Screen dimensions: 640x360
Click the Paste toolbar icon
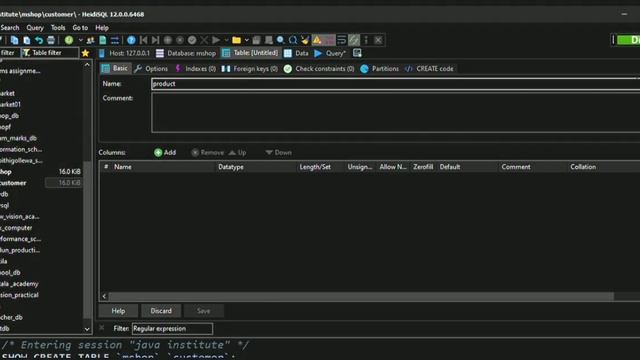tap(27, 40)
